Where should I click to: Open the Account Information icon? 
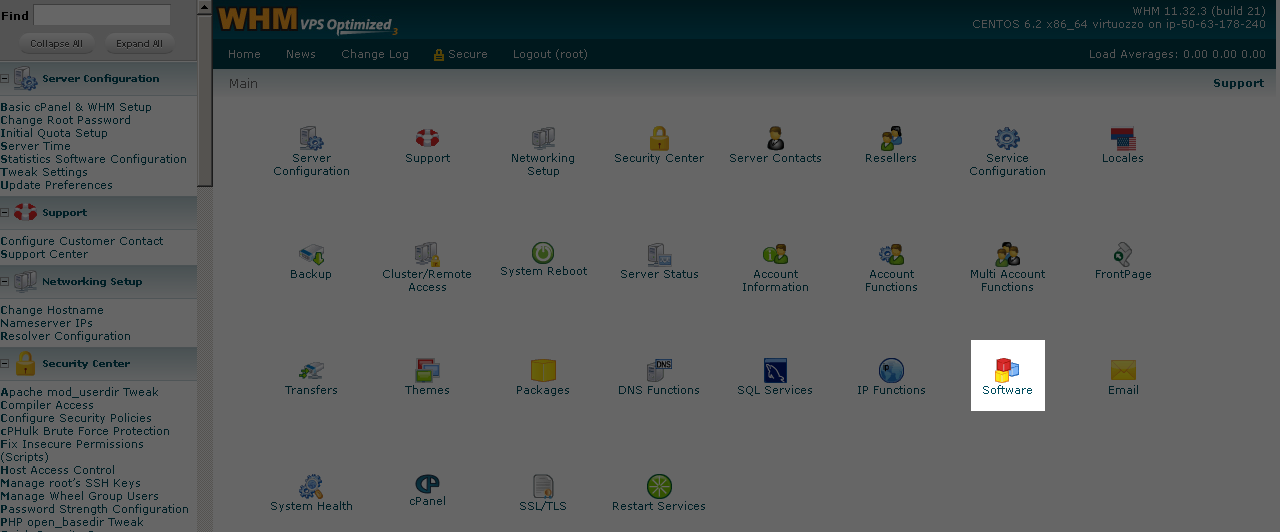pos(775,254)
